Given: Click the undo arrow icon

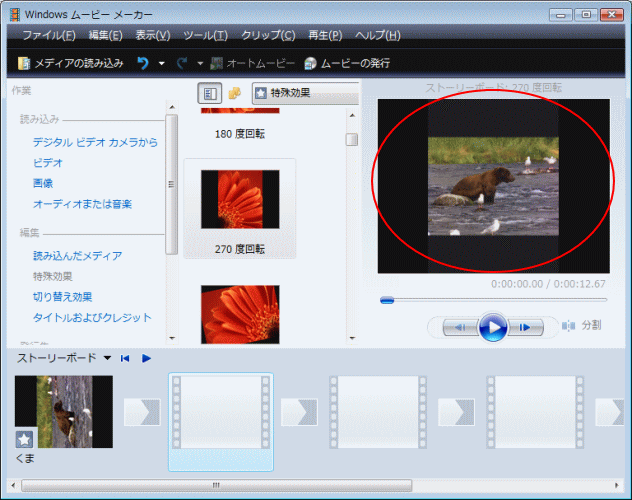Looking at the screenshot, I should click(x=143, y=63).
